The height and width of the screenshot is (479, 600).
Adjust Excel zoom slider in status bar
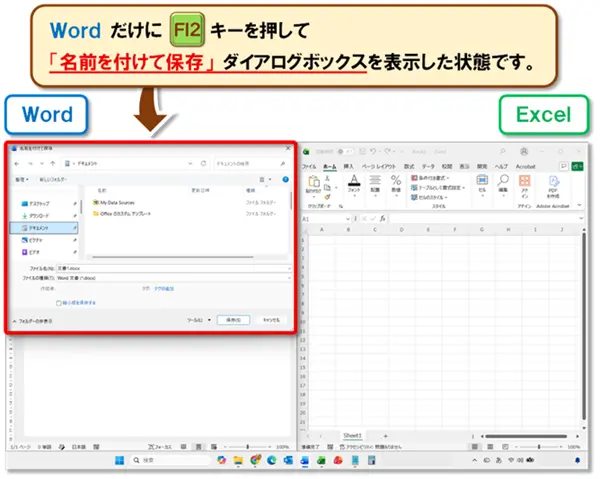pos(539,446)
